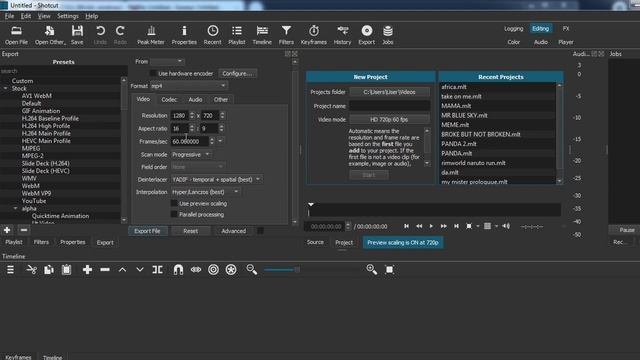Click the timeline Overwrite down-arrow icon
The height and width of the screenshot is (360, 640).
point(140,269)
